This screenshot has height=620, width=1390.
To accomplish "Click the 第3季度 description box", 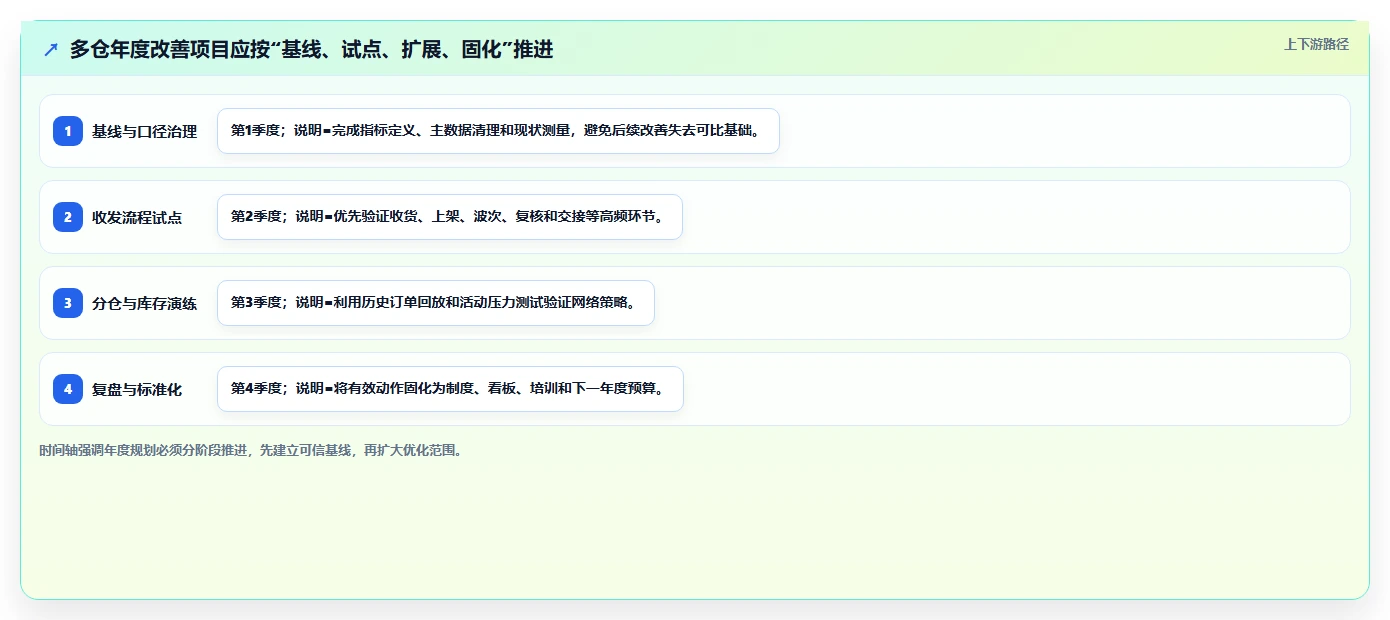I will click(436, 303).
